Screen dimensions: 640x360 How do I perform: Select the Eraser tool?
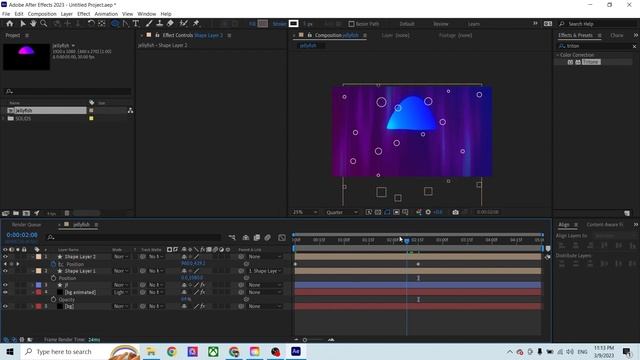coord(170,24)
